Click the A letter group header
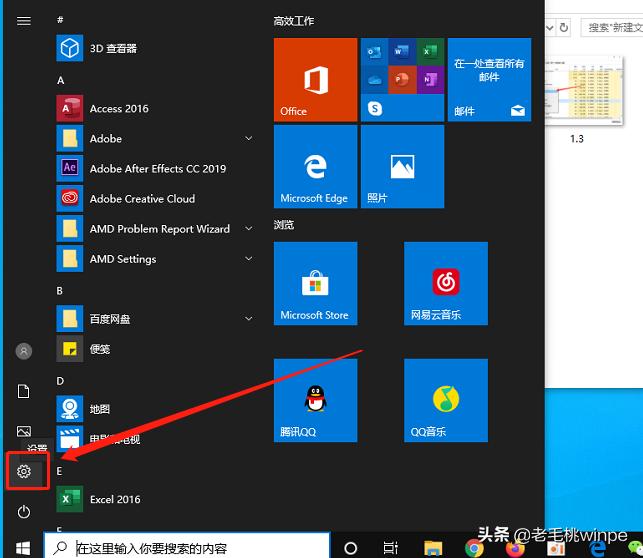The width and height of the screenshot is (643, 558). click(x=61, y=80)
